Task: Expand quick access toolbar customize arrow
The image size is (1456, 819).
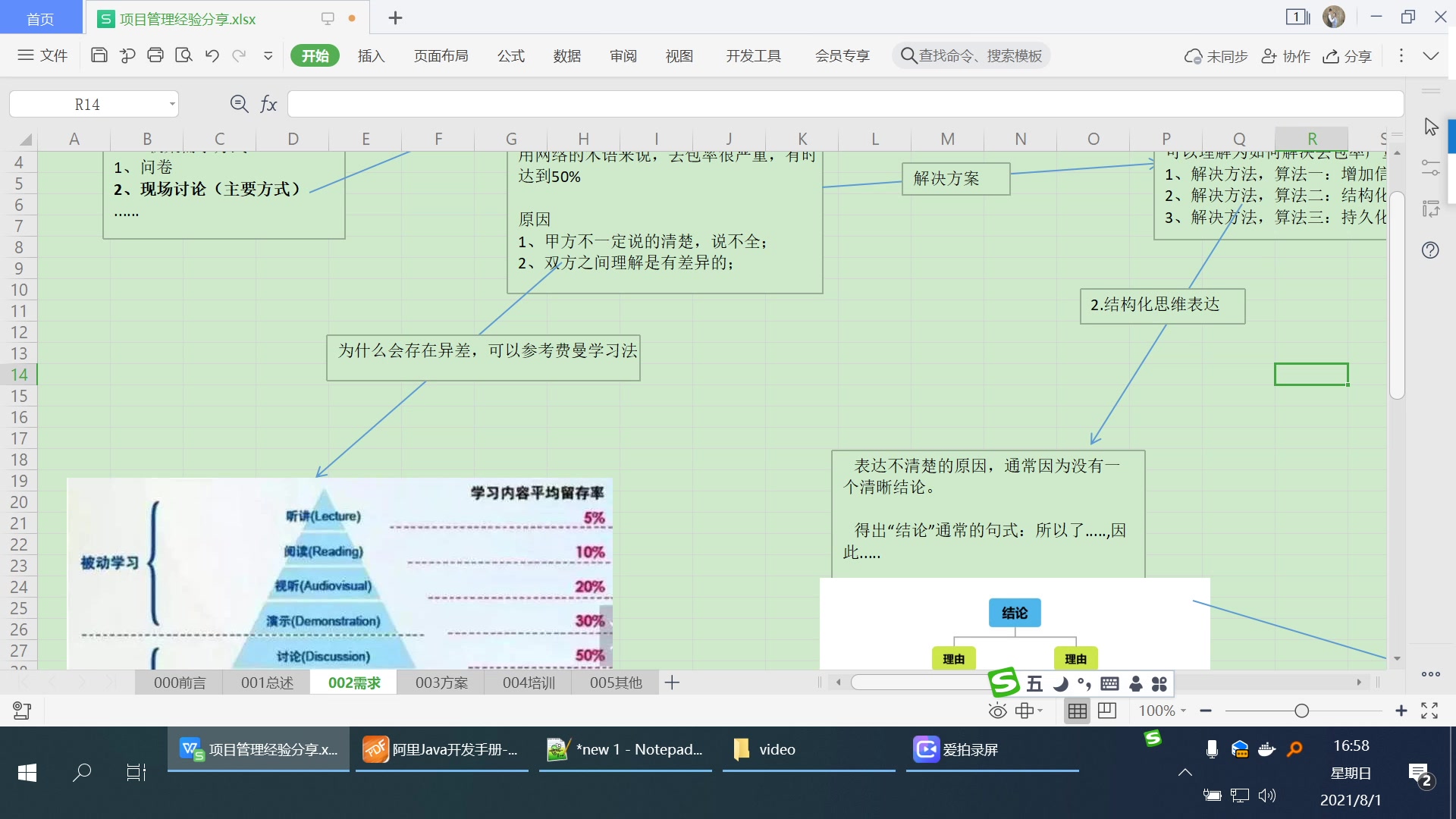Action: [x=268, y=55]
